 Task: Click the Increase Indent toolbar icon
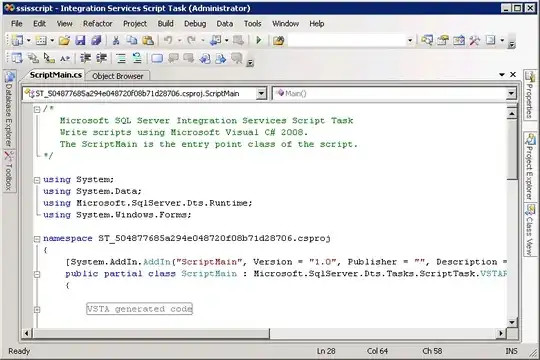[101, 58]
